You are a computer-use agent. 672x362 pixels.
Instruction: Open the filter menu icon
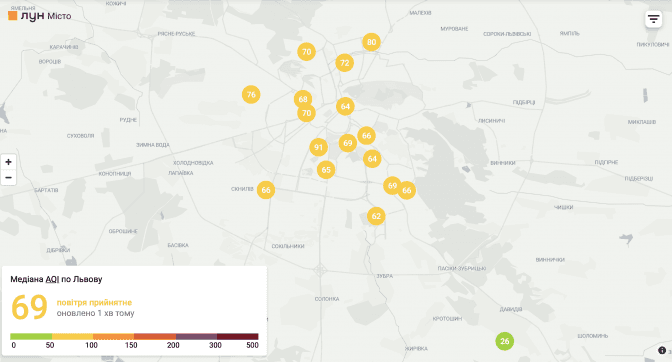653,19
